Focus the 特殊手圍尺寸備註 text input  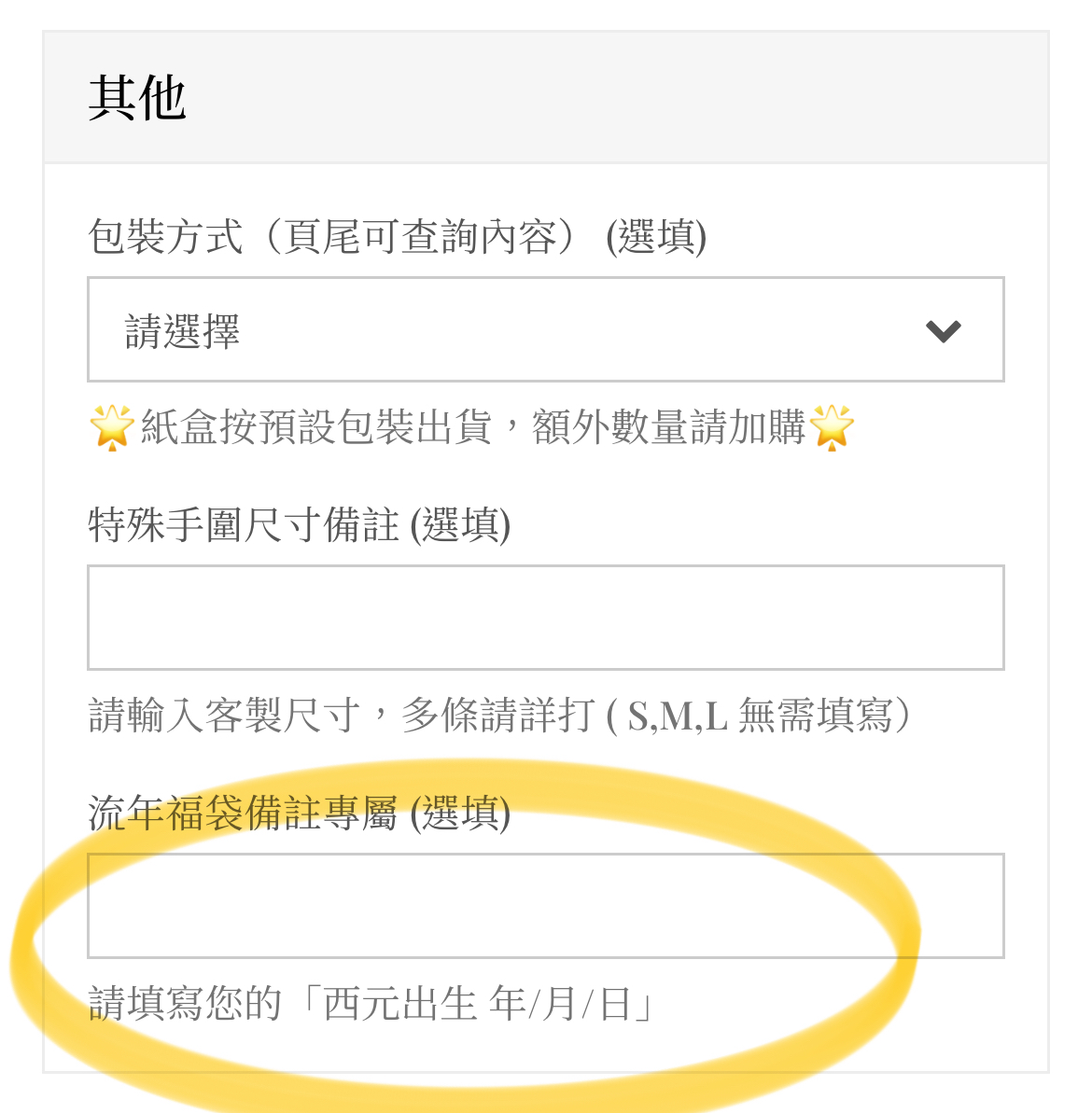point(545,618)
